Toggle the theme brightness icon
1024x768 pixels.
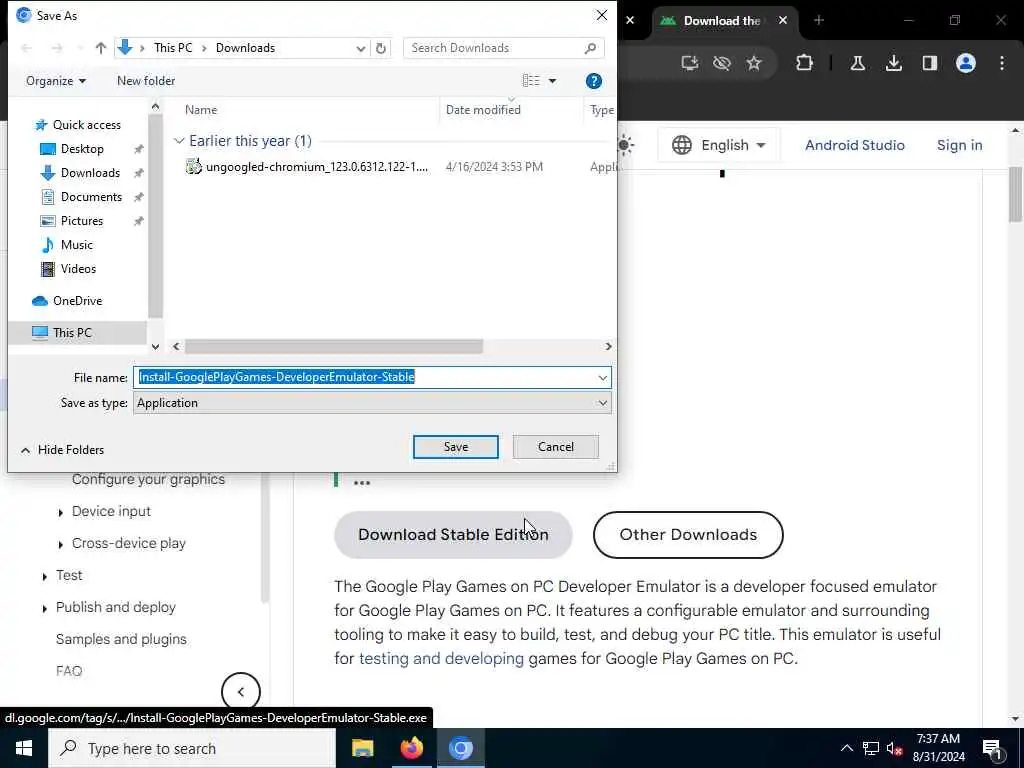click(625, 145)
